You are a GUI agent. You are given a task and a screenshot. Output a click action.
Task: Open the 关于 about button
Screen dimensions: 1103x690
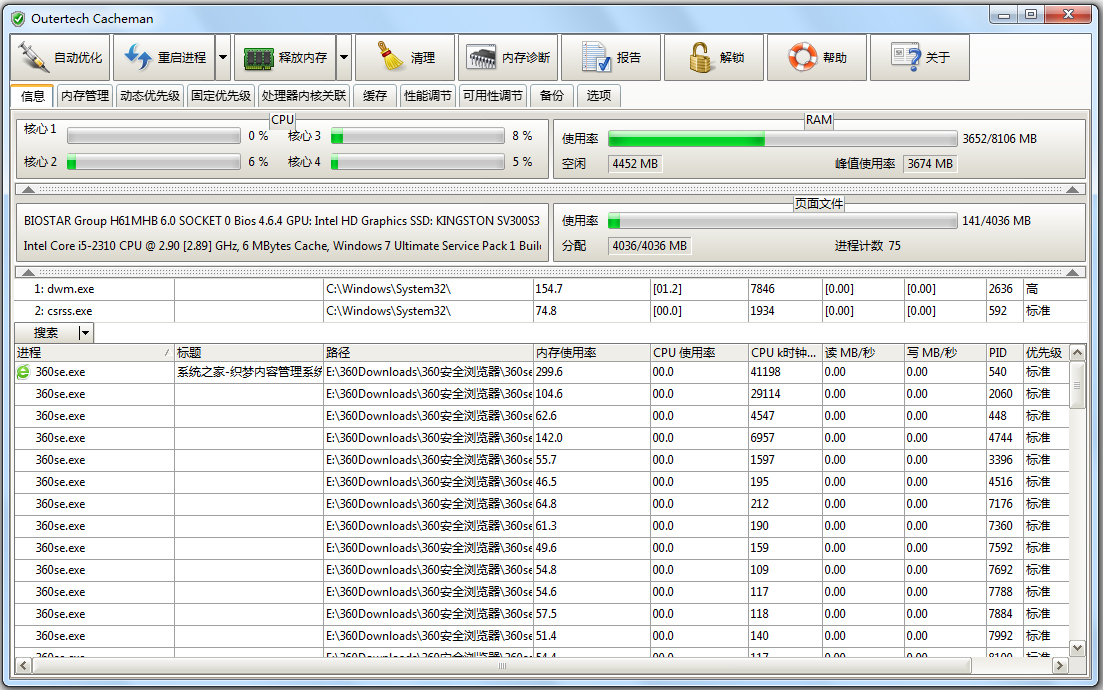[x=919, y=58]
